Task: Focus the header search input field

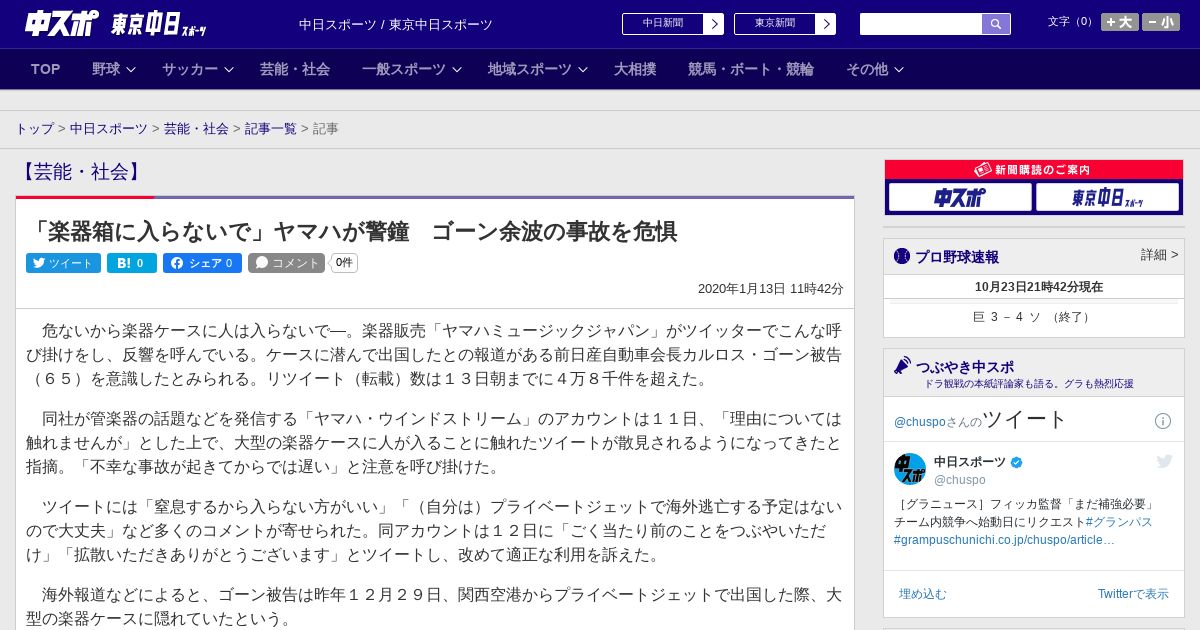Action: pos(921,24)
